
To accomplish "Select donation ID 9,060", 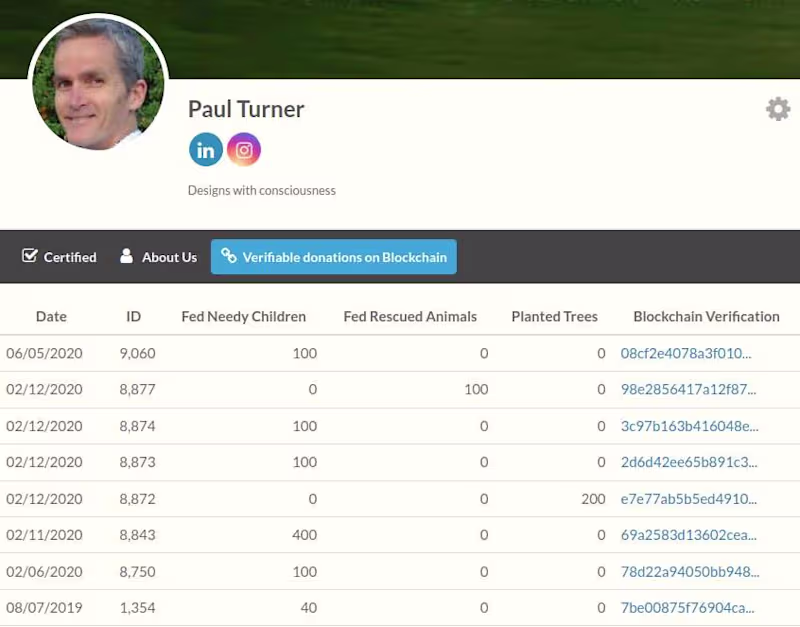I will point(137,353).
